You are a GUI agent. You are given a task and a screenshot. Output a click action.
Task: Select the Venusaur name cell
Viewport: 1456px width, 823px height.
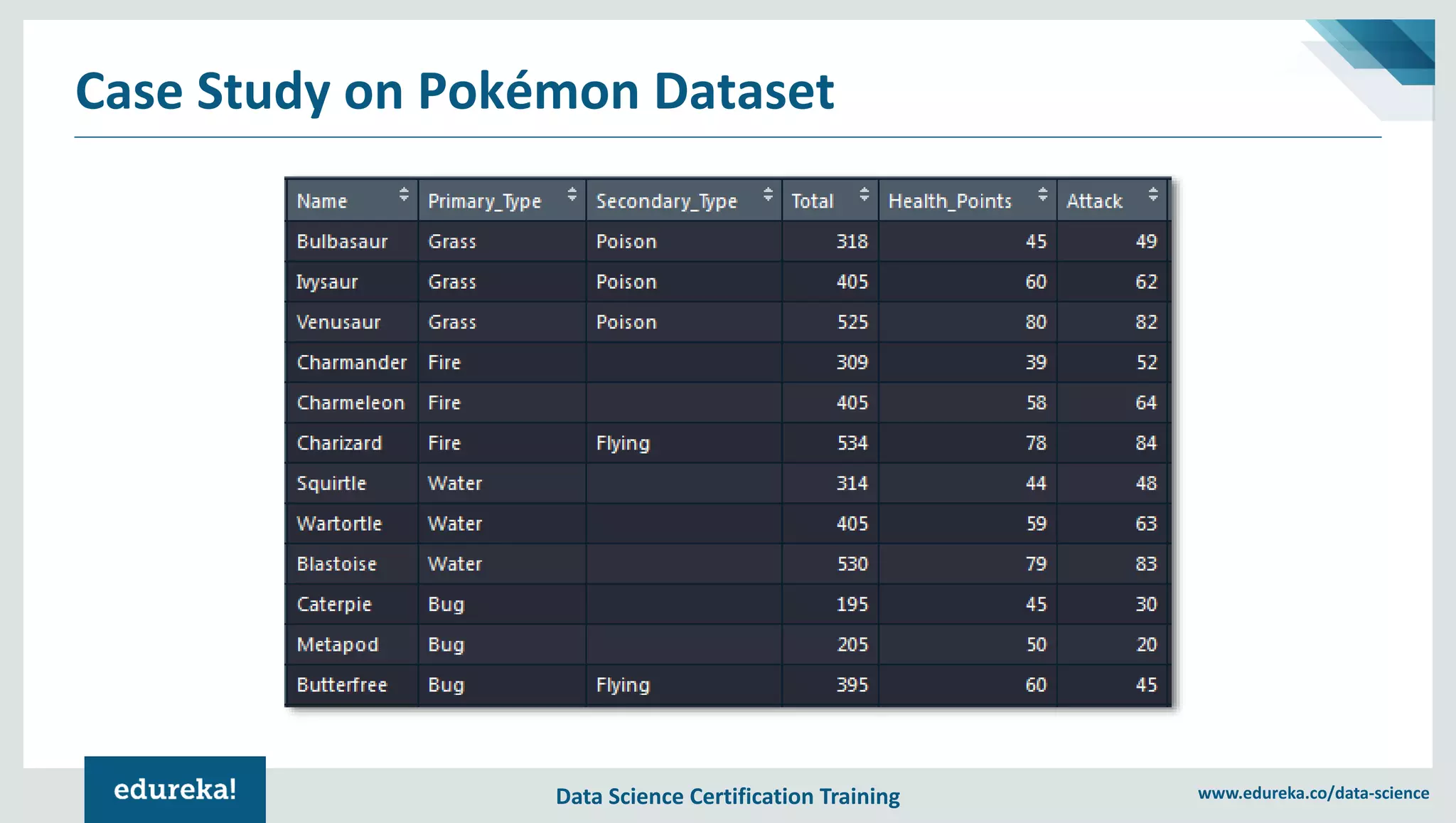[353, 322]
